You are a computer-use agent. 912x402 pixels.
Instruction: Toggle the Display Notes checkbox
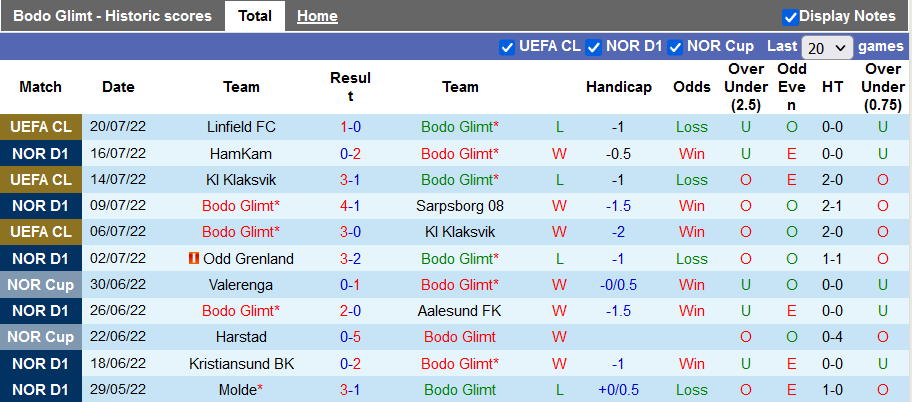coord(790,16)
